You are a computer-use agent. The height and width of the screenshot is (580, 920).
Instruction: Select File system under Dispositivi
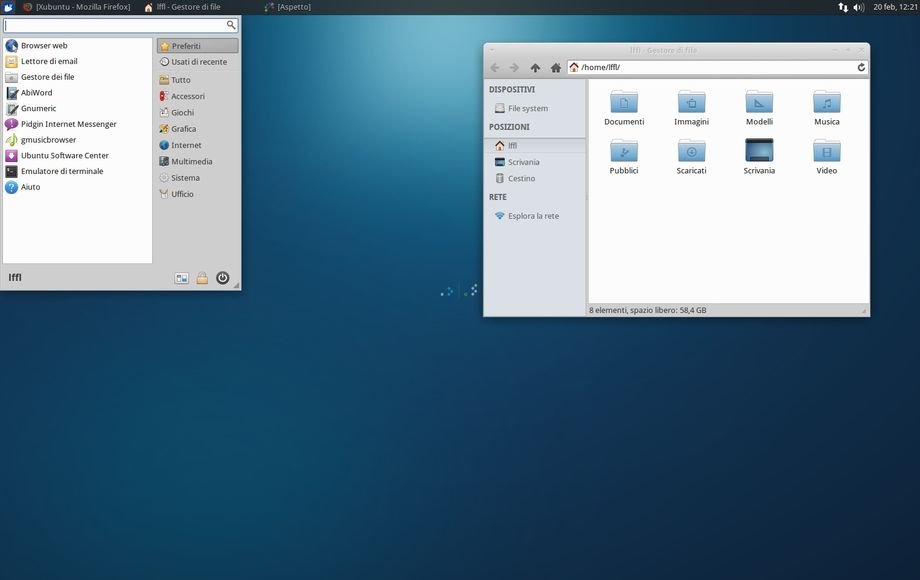click(x=527, y=108)
